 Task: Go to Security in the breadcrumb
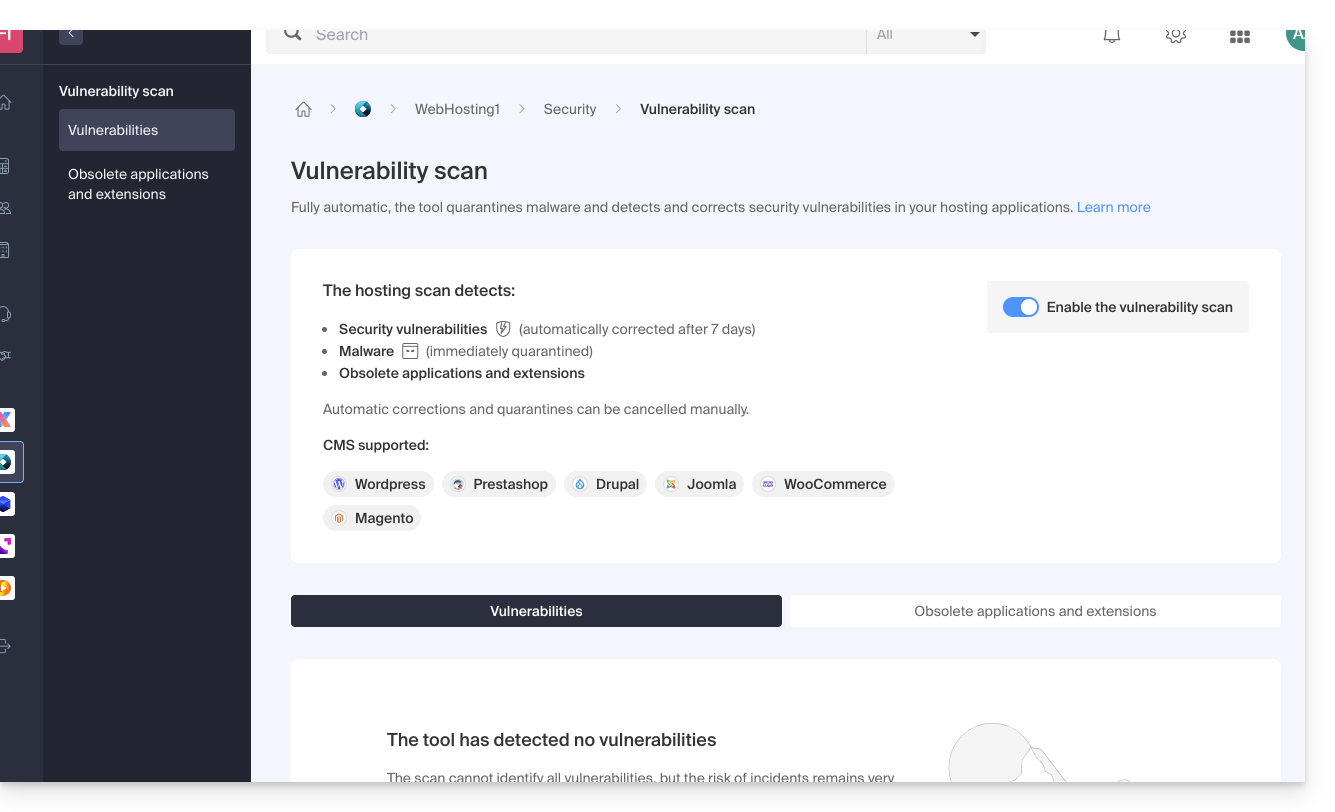tap(570, 109)
